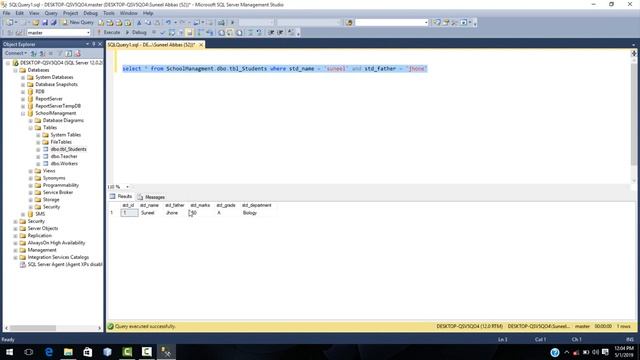Toggle Include Actual Execution Plan
Image resolution: width=640 pixels, height=360 pixels.
[200, 32]
